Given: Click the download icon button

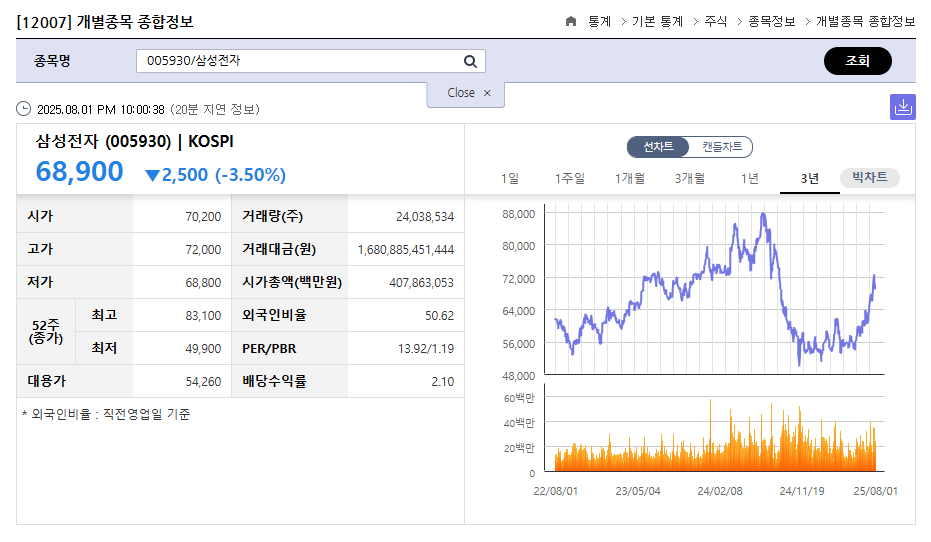Looking at the screenshot, I should [x=902, y=107].
